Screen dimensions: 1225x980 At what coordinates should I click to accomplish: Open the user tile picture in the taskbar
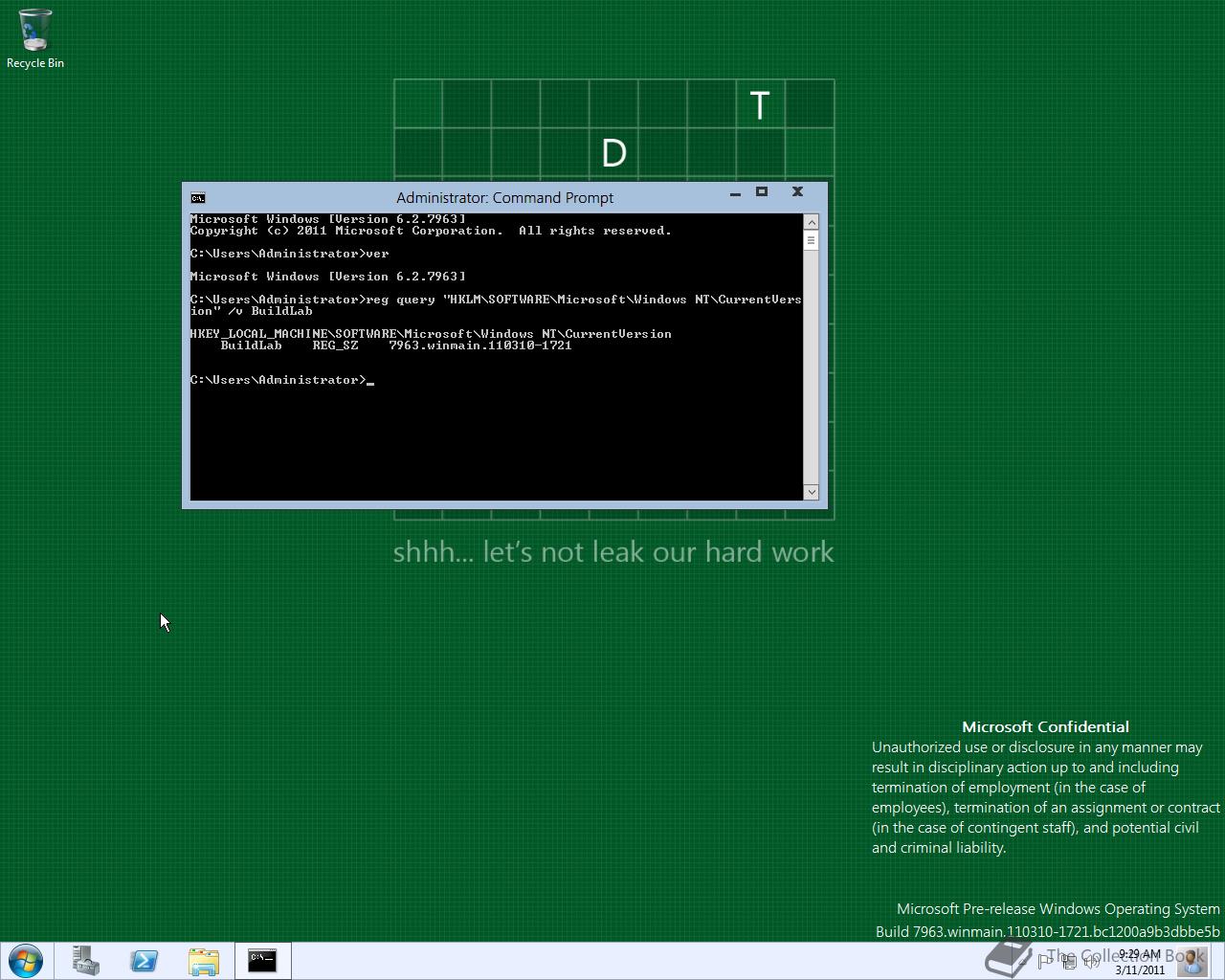[x=1193, y=961]
